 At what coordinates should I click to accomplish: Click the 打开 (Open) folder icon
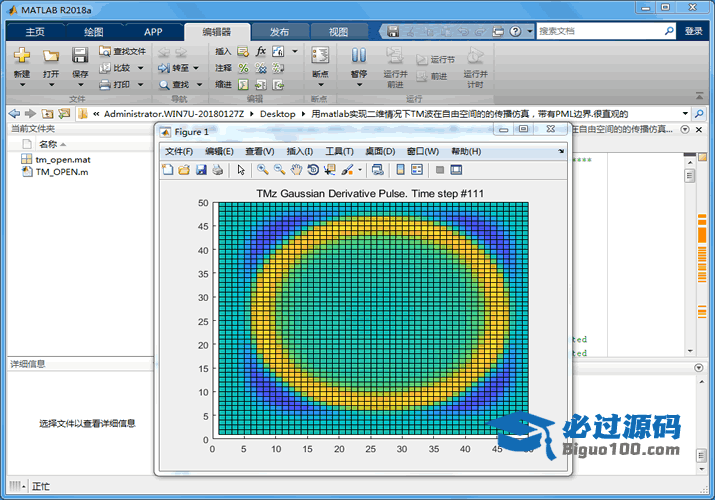point(51,56)
